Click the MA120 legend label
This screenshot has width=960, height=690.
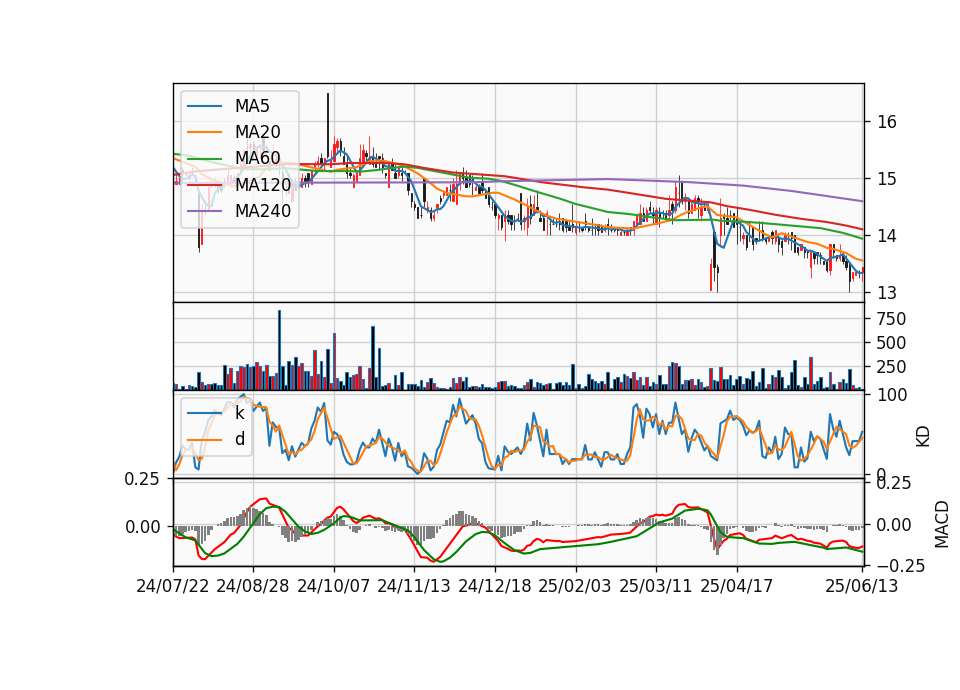[263, 185]
